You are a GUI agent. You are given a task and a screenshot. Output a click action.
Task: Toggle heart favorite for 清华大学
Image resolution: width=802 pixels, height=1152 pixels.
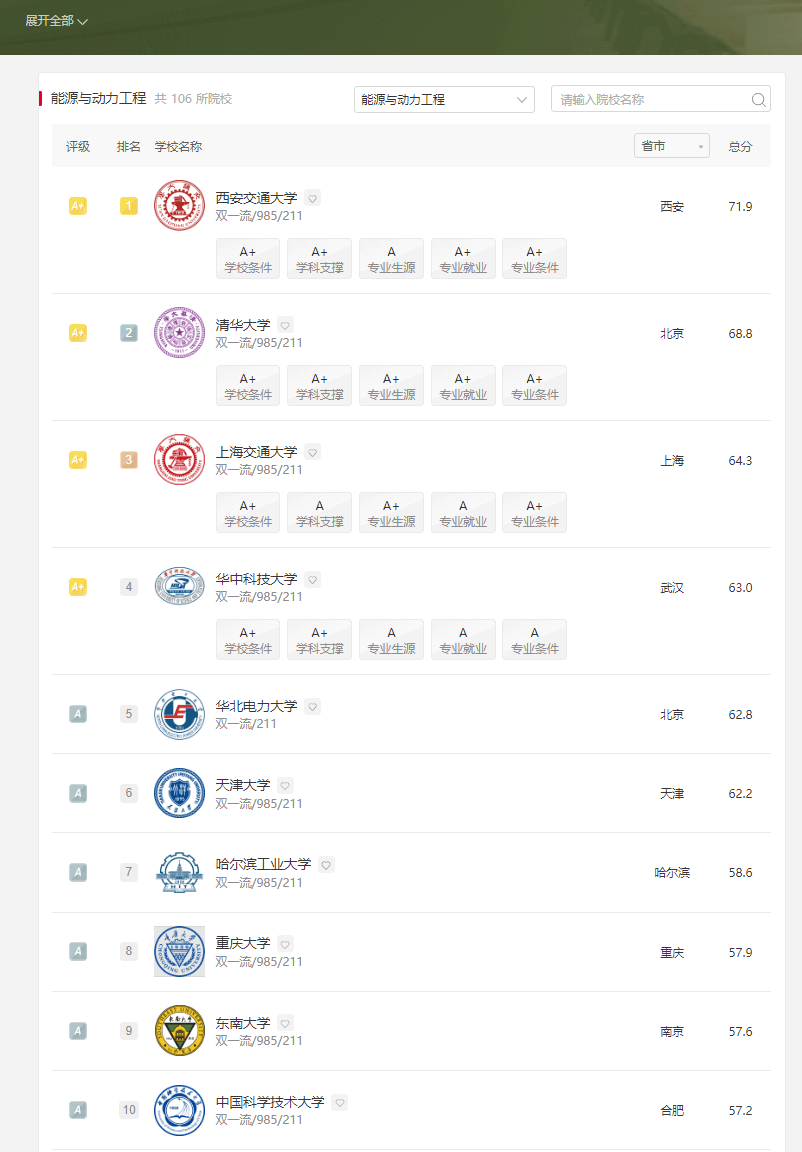tap(285, 325)
